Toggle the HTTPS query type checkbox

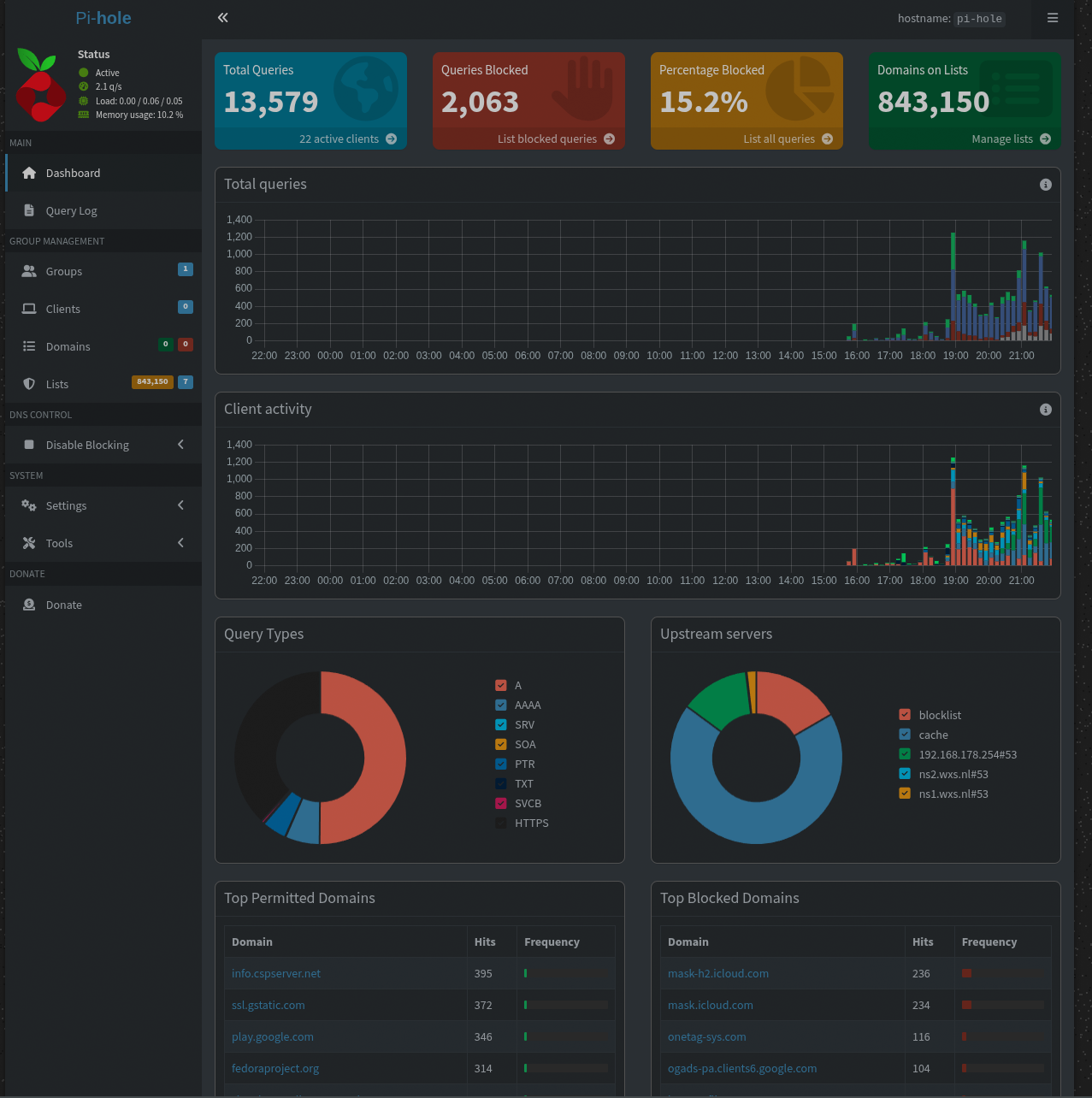pos(501,823)
